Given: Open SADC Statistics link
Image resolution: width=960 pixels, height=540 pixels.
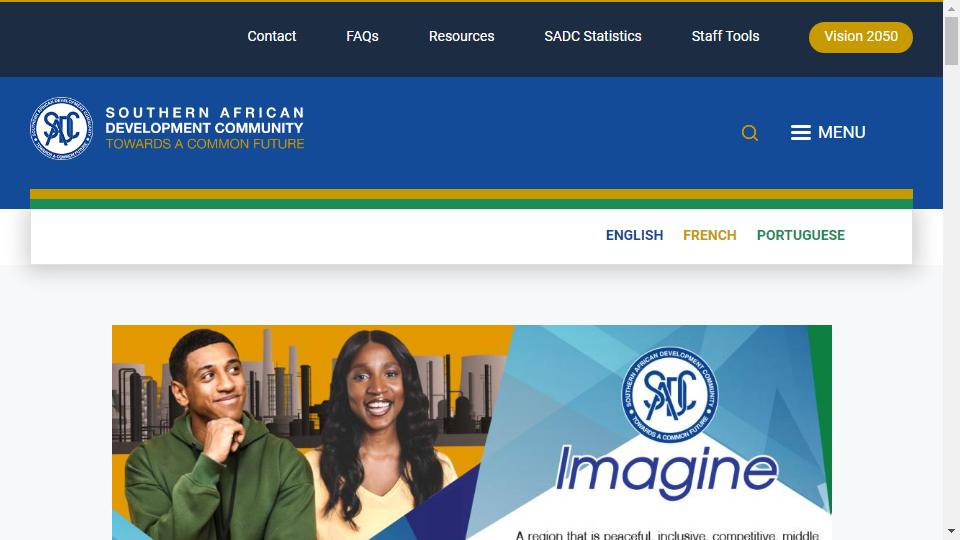Looking at the screenshot, I should tap(593, 37).
